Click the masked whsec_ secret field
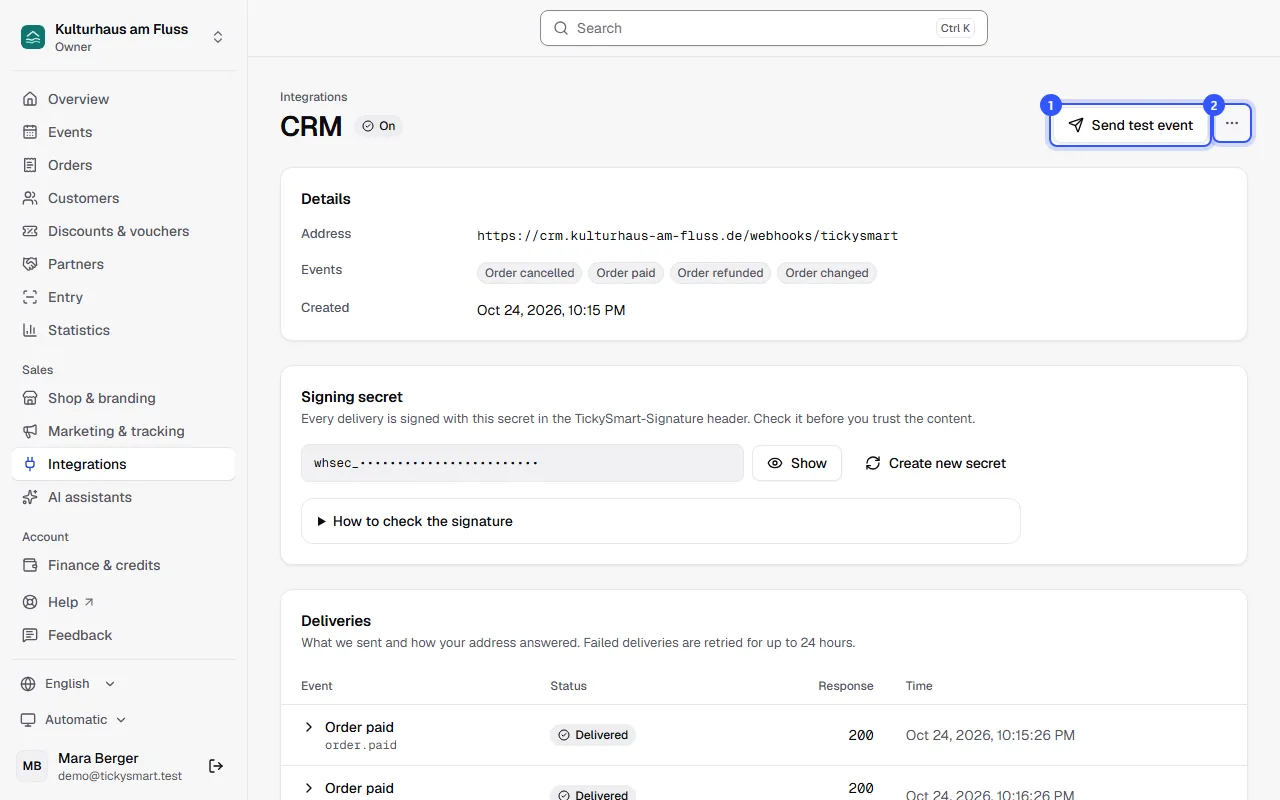The width and height of the screenshot is (1280, 800). click(x=522, y=463)
